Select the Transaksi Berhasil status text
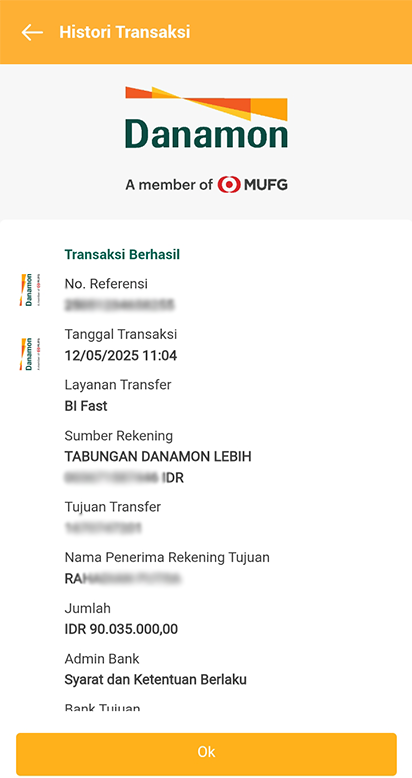This screenshot has width=412, height=778. 122,255
